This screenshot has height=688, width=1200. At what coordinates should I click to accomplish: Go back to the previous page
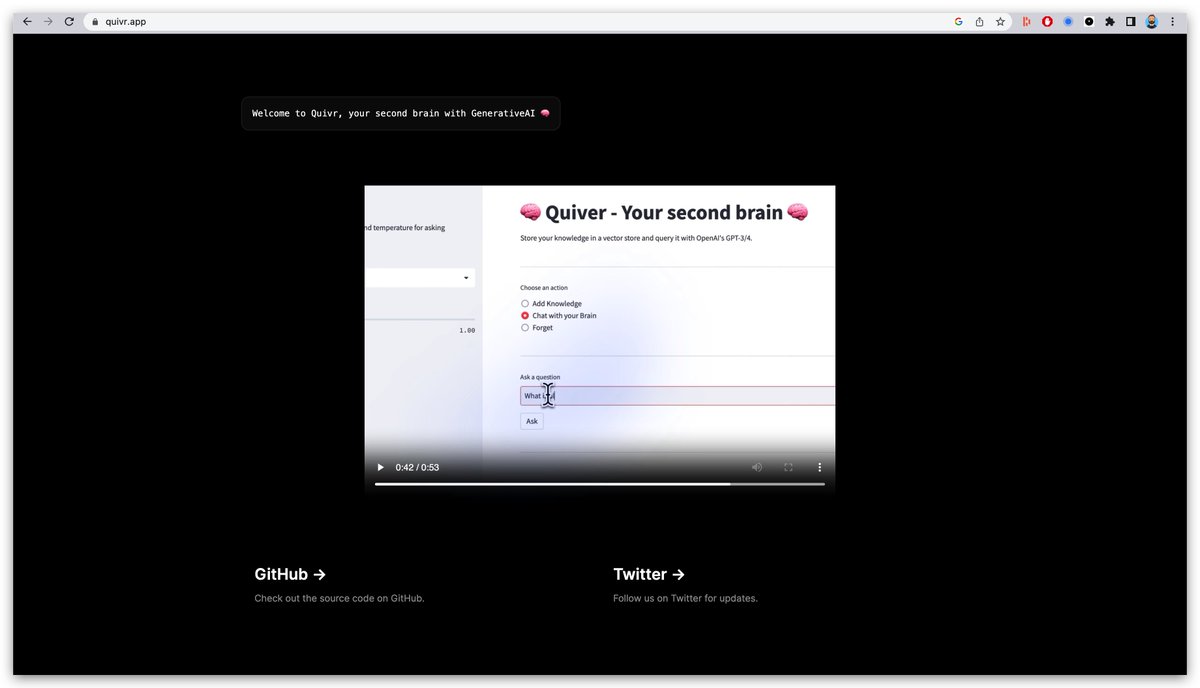[x=27, y=21]
